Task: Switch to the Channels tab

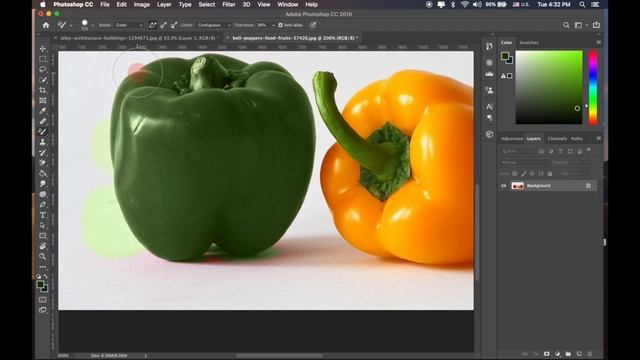Action: (x=557, y=139)
